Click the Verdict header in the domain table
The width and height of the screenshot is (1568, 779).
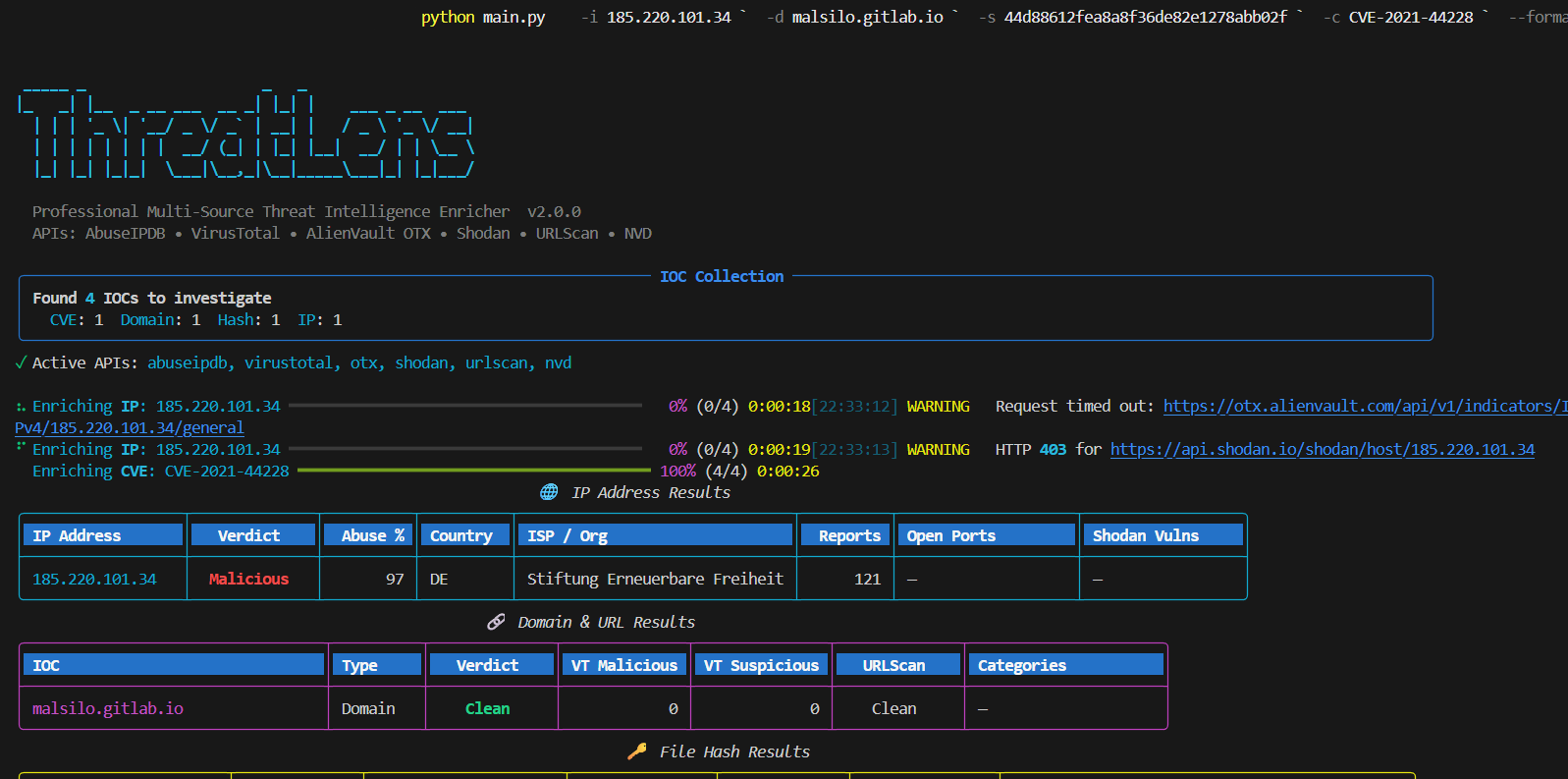coord(492,665)
